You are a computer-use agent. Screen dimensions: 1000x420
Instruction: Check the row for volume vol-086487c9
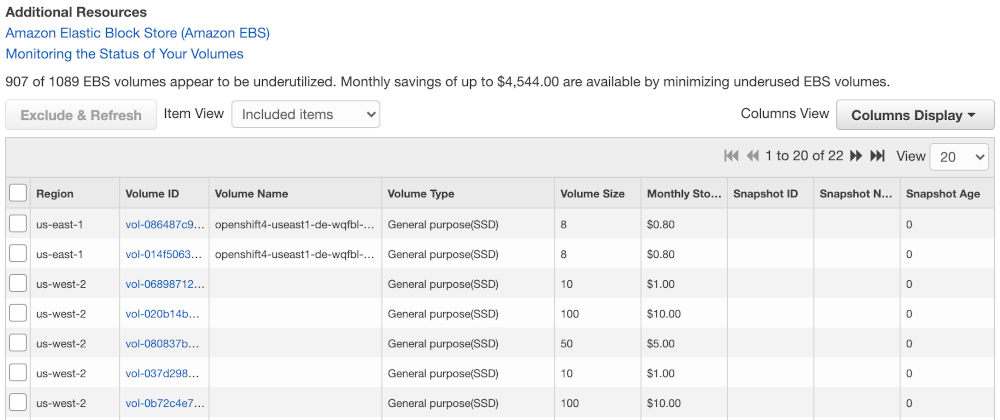coord(18,224)
